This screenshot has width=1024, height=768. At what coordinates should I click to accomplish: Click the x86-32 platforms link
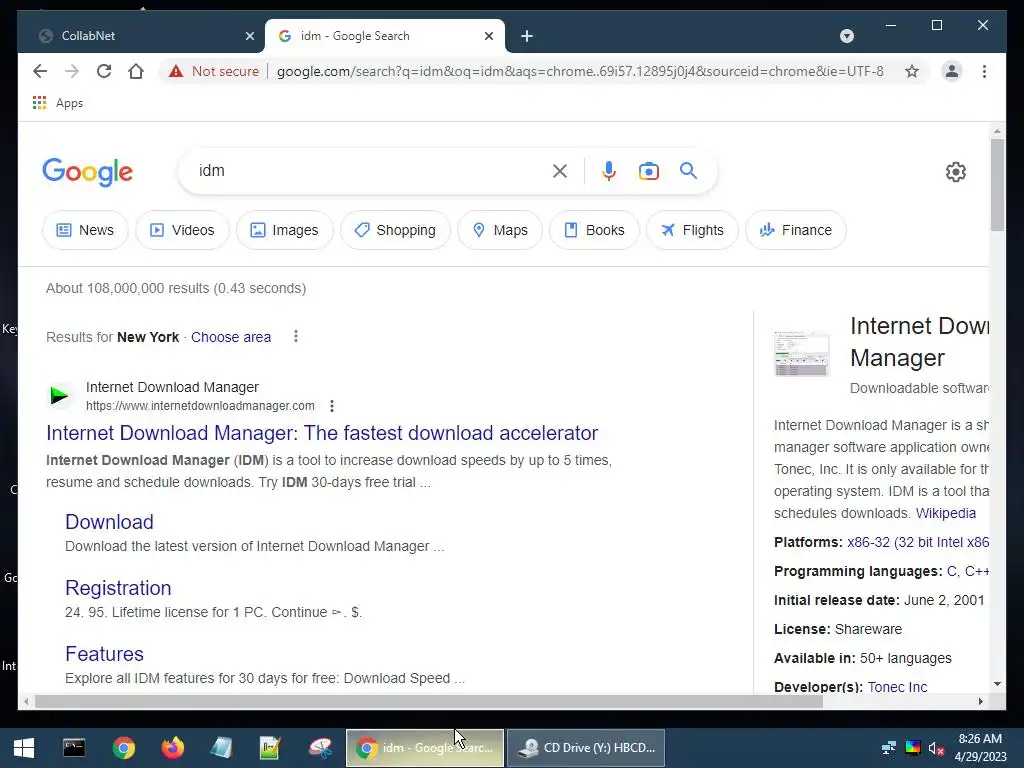click(x=918, y=542)
